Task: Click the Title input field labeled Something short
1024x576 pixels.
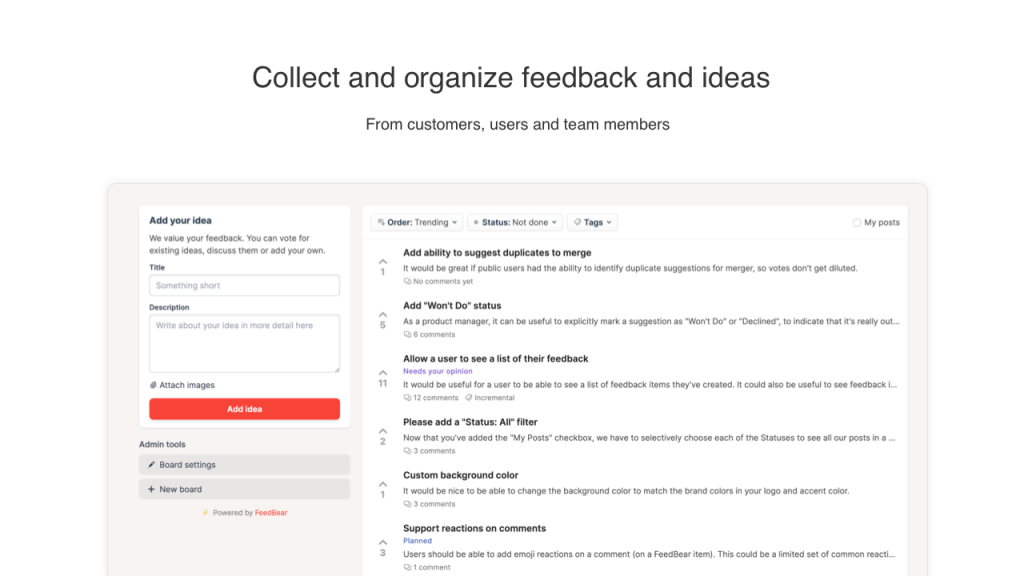Action: click(244, 285)
